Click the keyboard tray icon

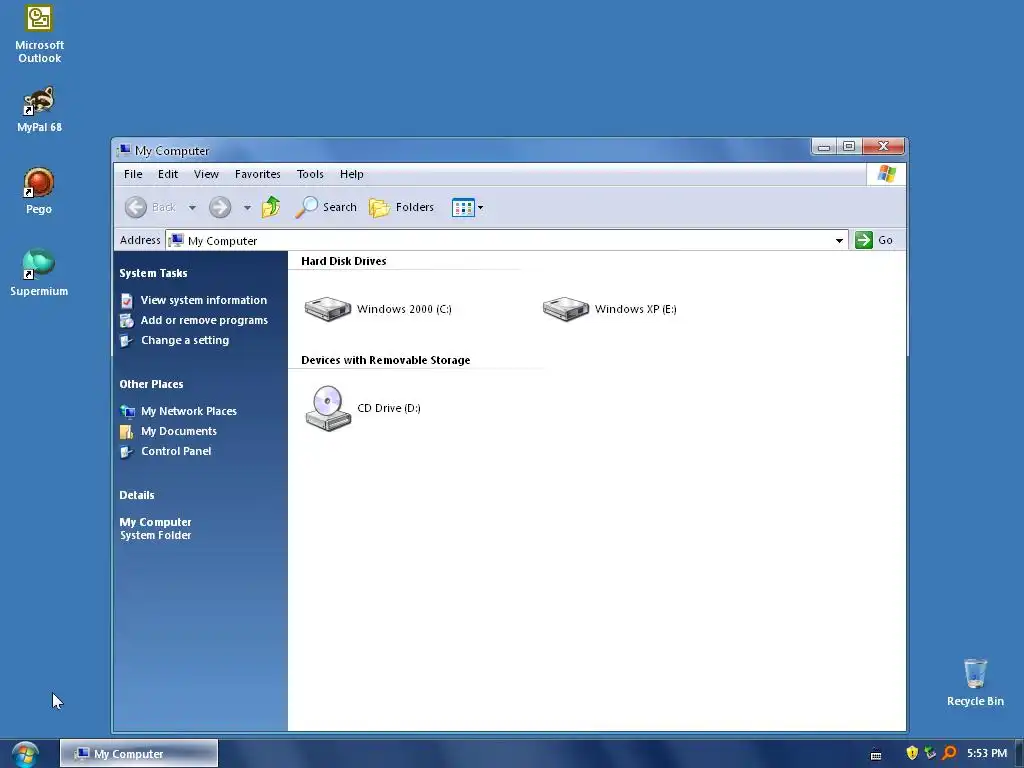pos(876,754)
